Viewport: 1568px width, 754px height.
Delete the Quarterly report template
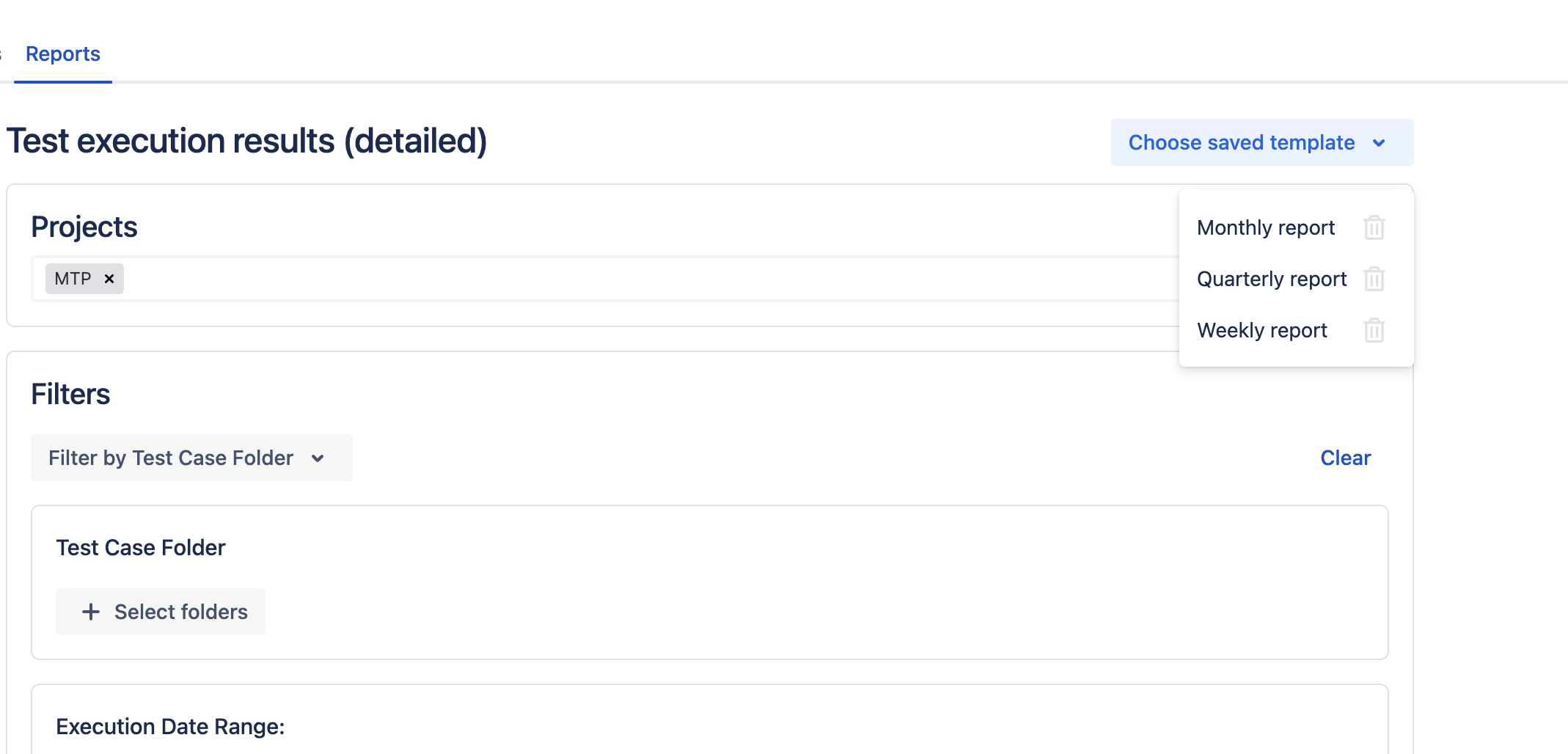[1374, 279]
